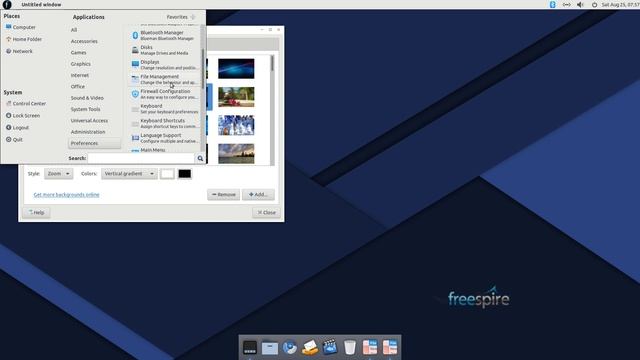Launch the web browser icon in dock
Image resolution: width=640 pixels, height=360 pixels.
tap(290, 347)
